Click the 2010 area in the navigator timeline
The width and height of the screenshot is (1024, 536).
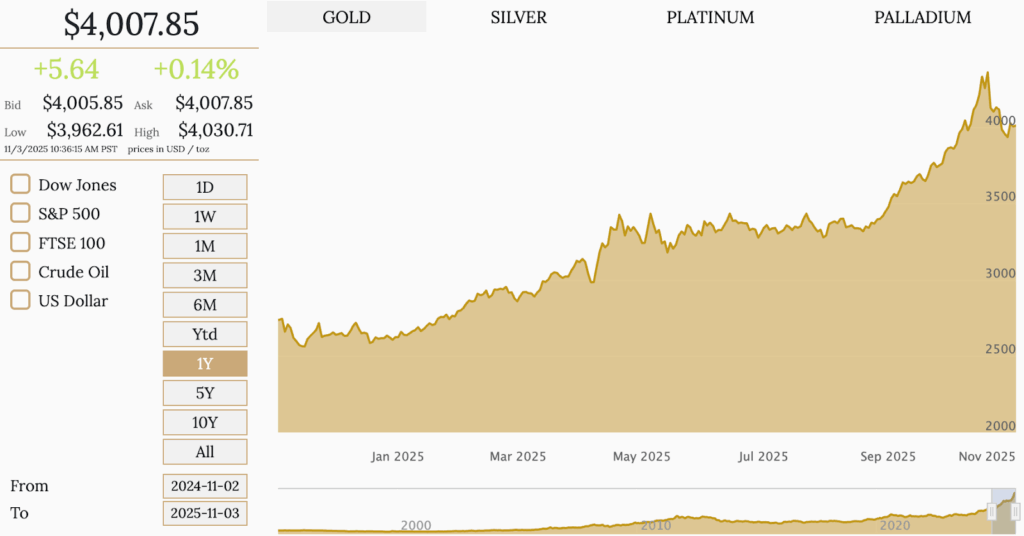(x=656, y=525)
